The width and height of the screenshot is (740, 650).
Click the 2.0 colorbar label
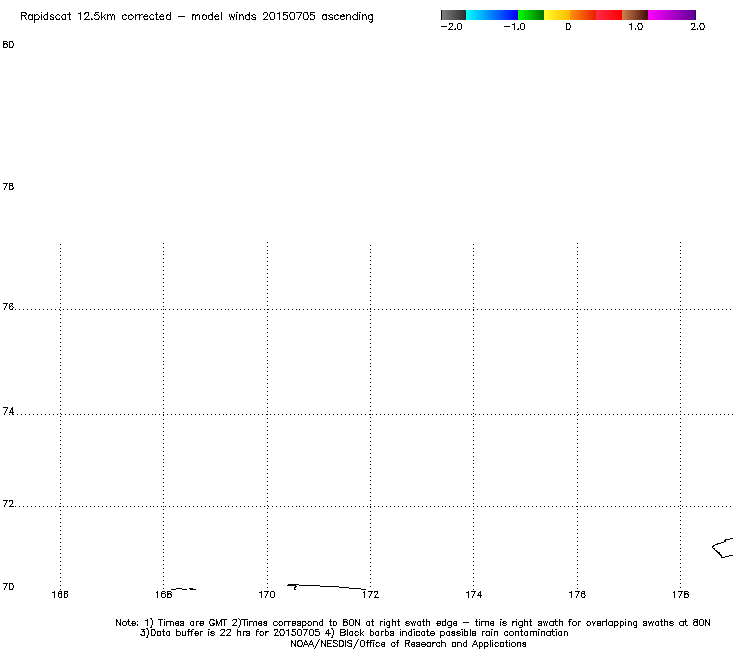pos(698,27)
